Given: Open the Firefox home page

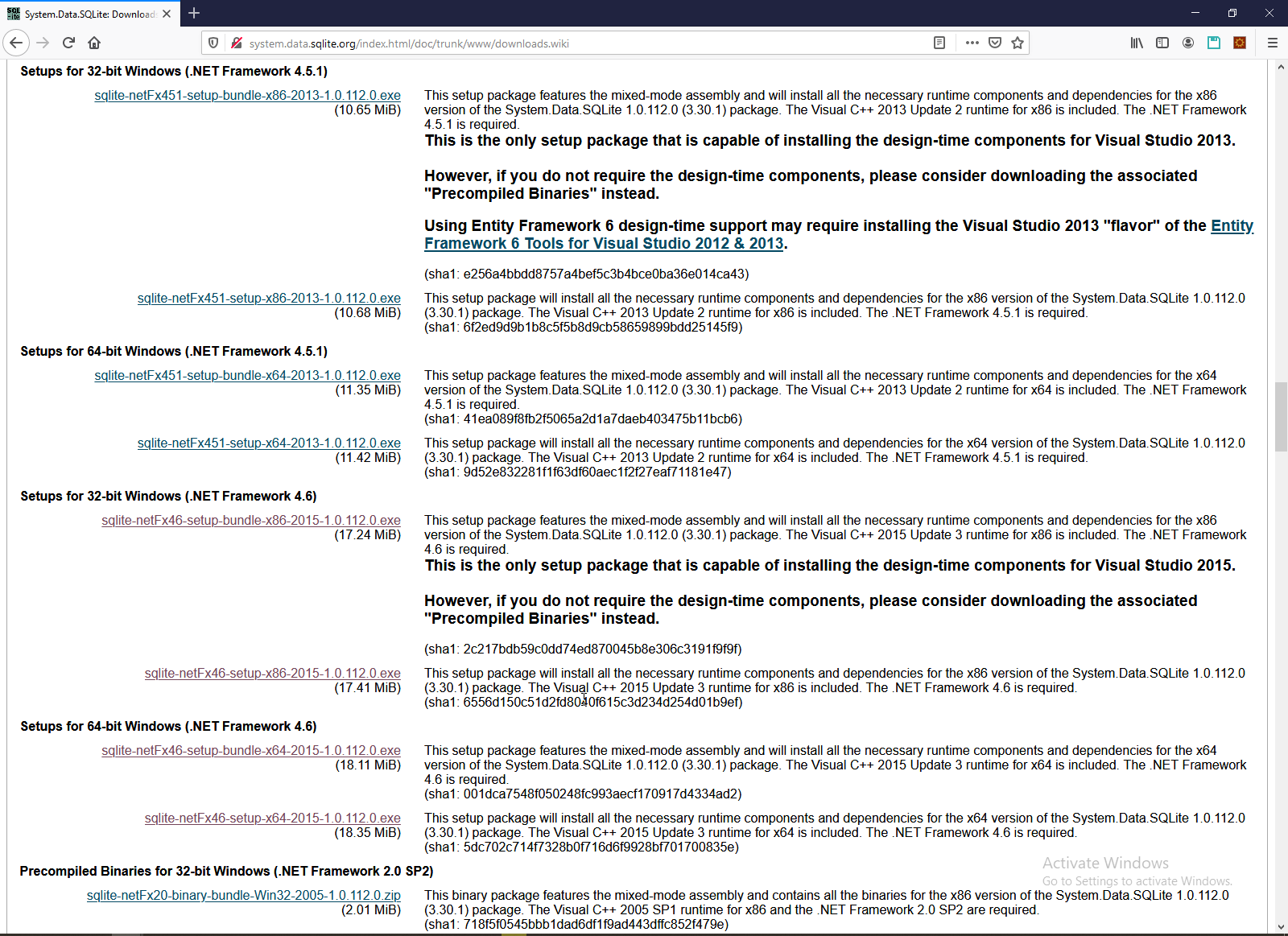Looking at the screenshot, I should pos(94,43).
